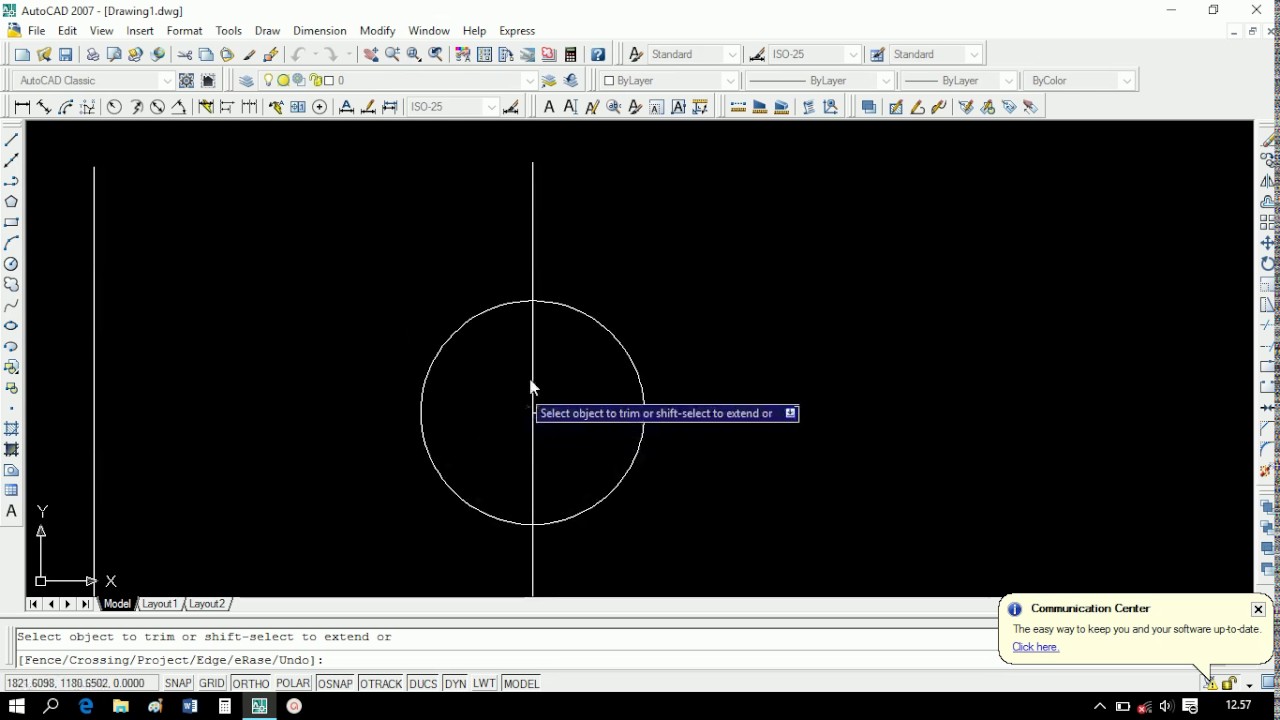Toggle SNAP mode in status bar

pos(178,683)
